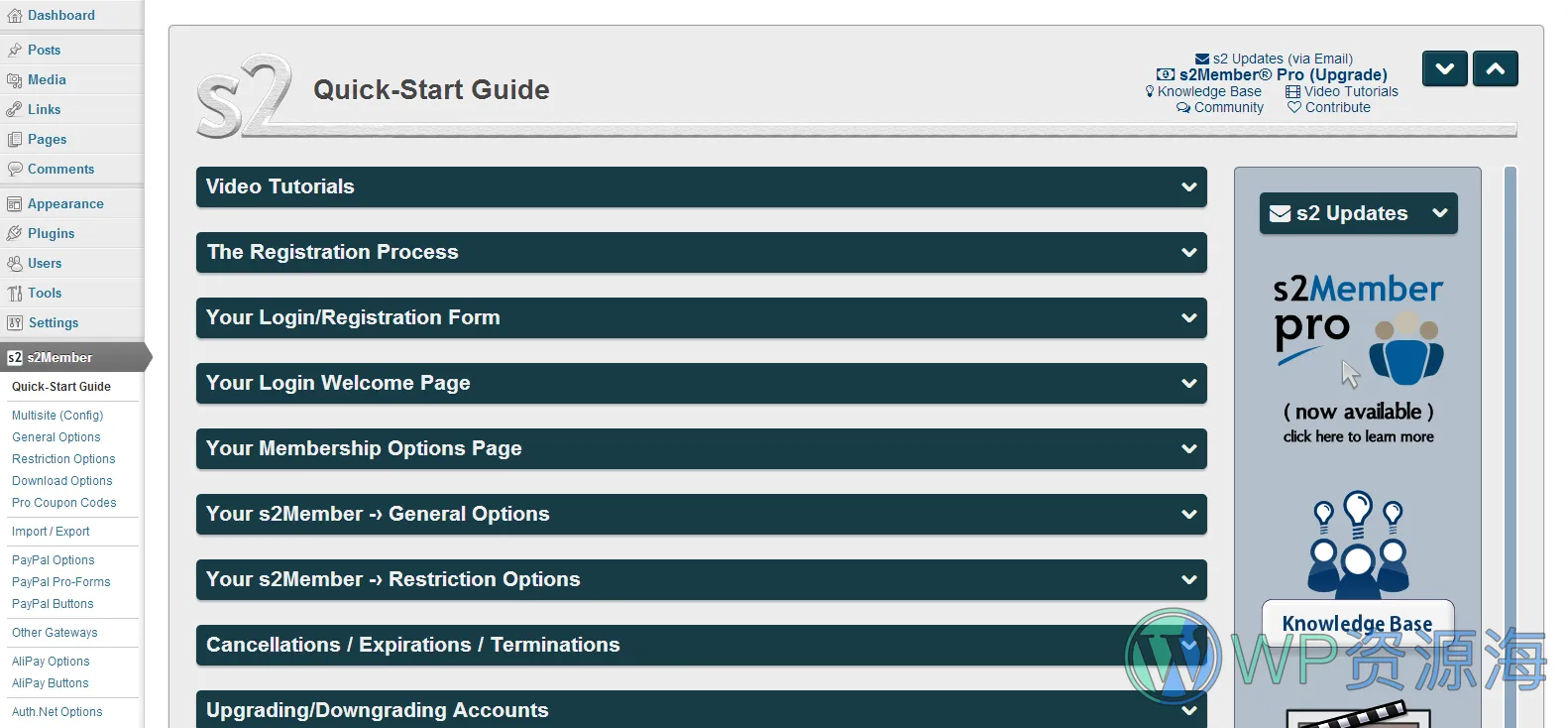The width and height of the screenshot is (1568, 728).
Task: Open Multisite (Config) submenu item
Action: coord(57,416)
